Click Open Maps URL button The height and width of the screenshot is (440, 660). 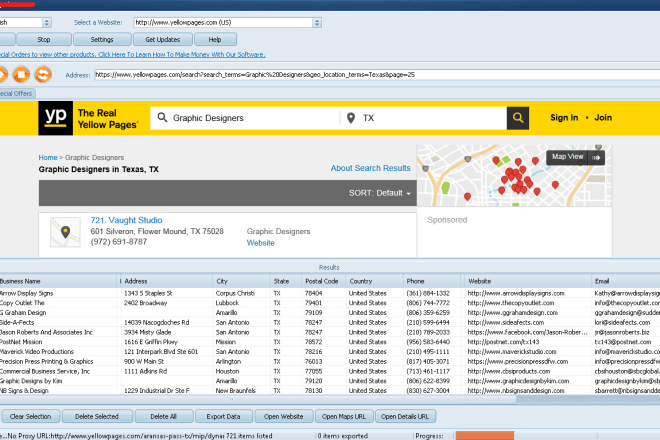[x=344, y=416]
